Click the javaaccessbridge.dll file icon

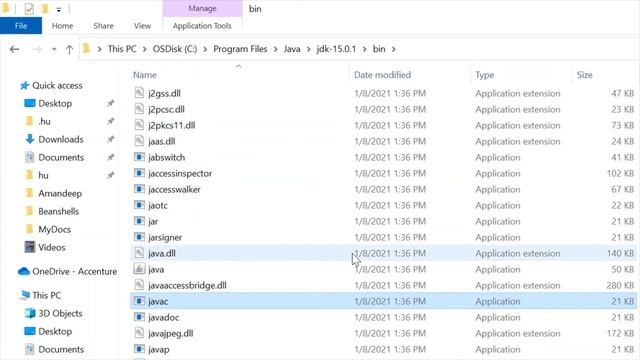pyautogui.click(x=139, y=285)
